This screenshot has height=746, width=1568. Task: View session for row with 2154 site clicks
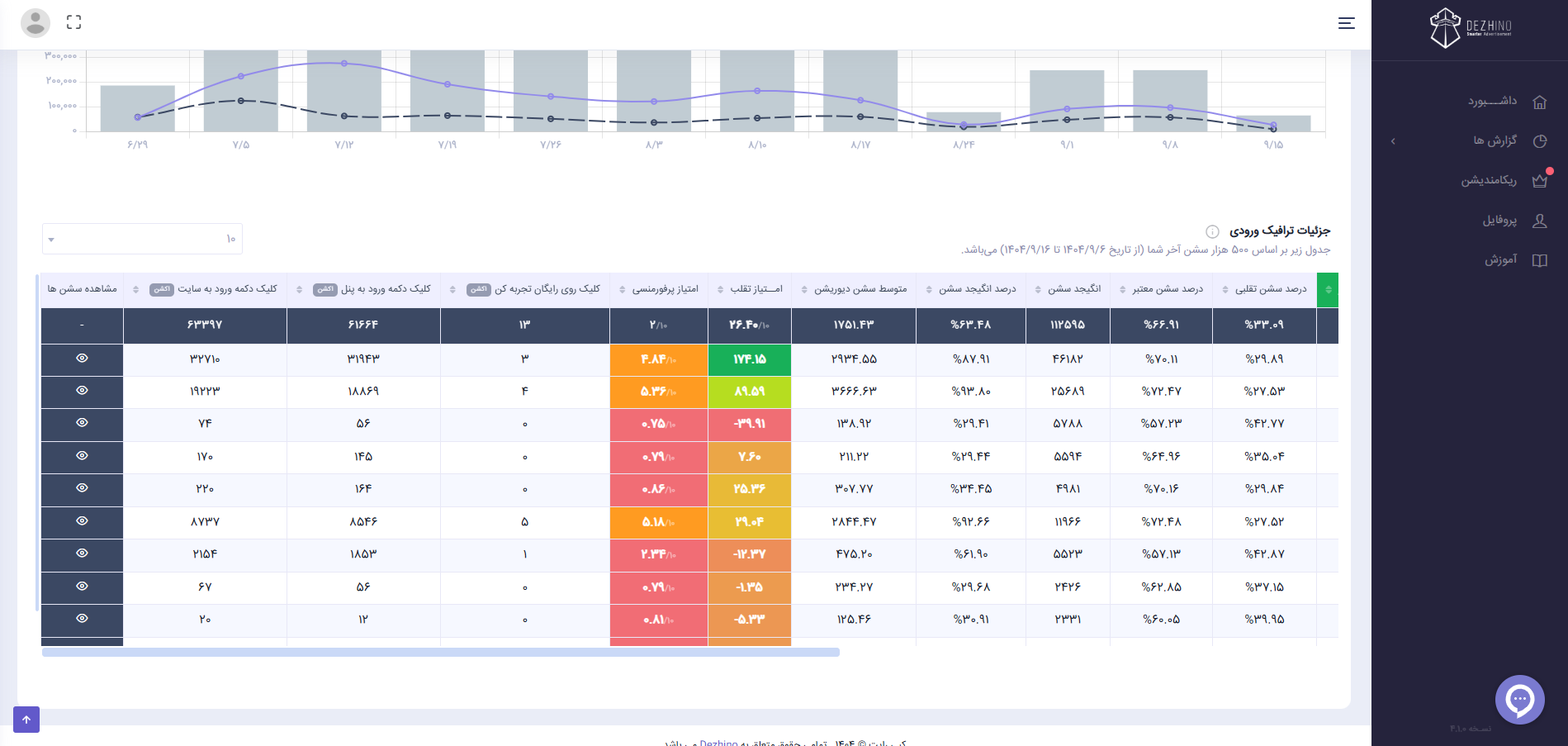coord(82,554)
